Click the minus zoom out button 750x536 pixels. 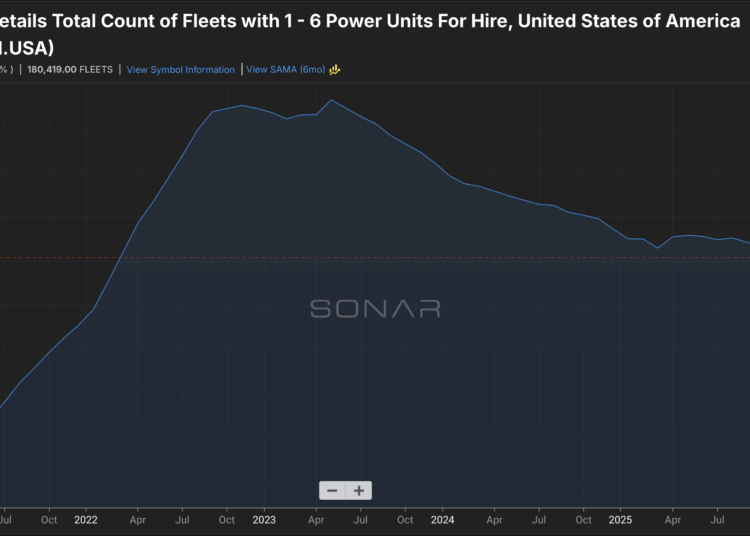coord(333,490)
